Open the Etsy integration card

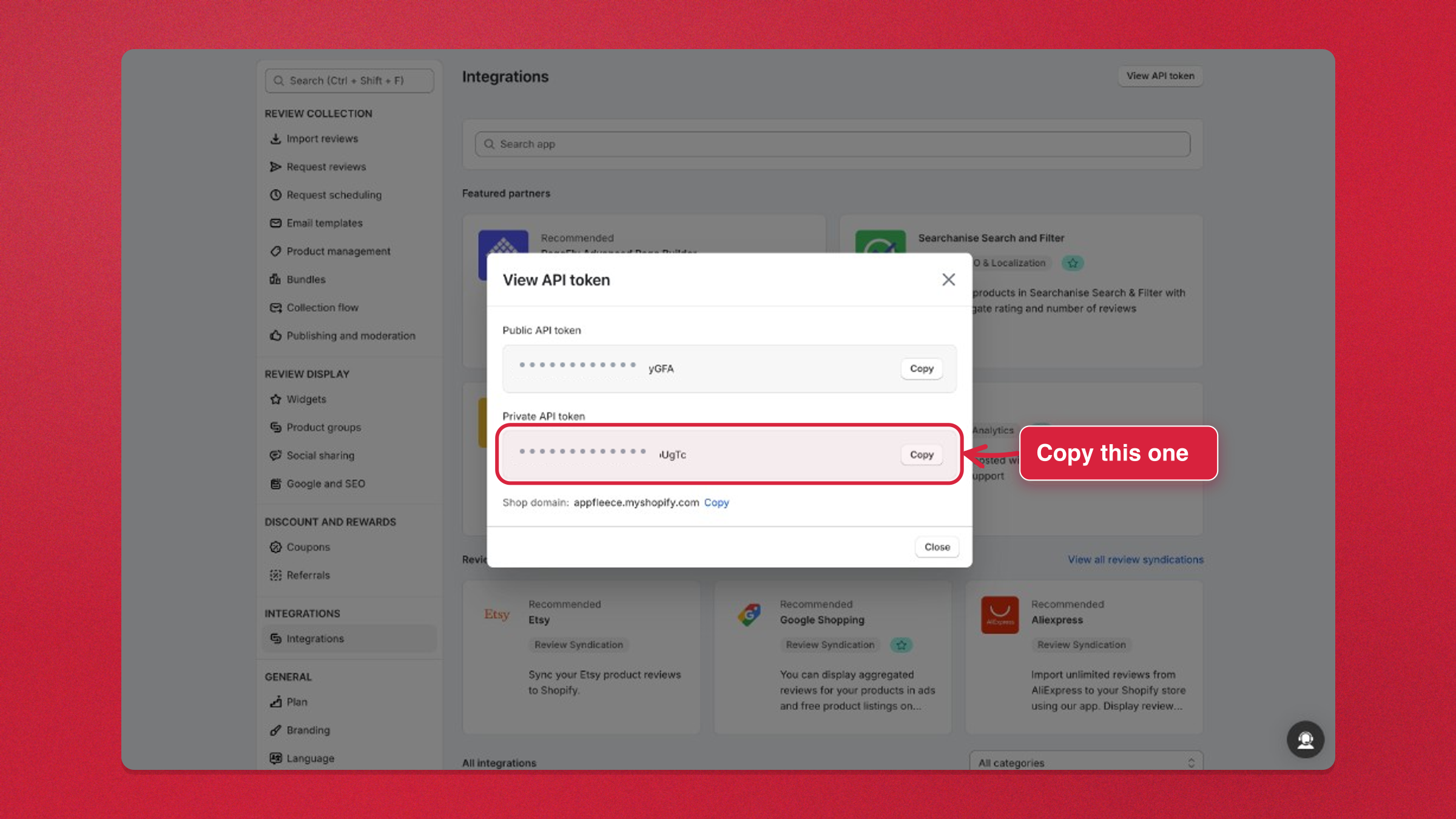click(581, 658)
